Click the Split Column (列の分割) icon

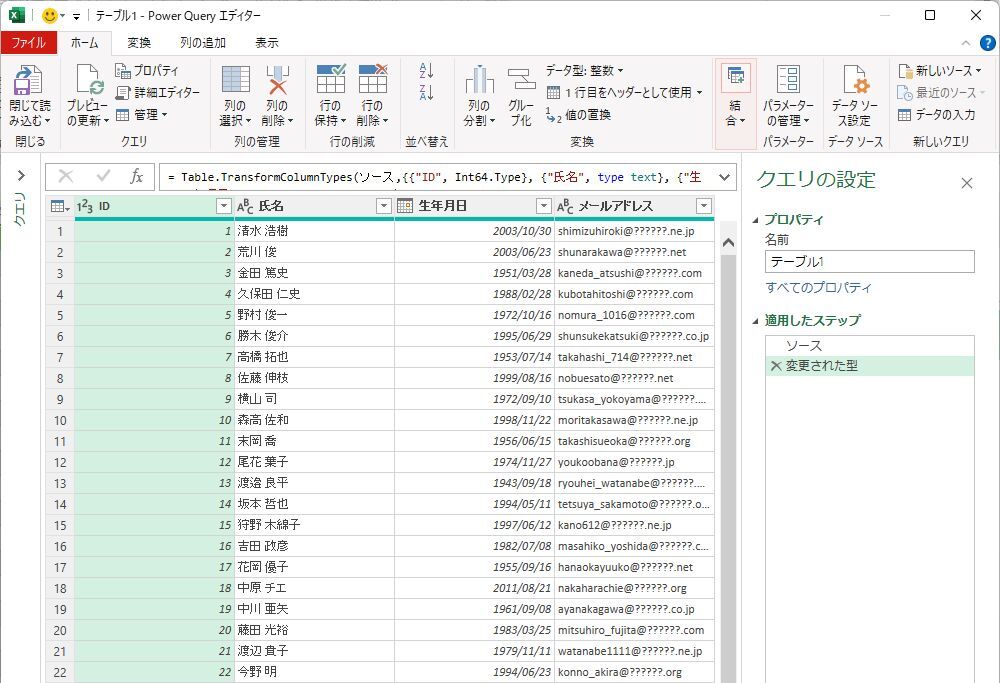pyautogui.click(x=479, y=80)
